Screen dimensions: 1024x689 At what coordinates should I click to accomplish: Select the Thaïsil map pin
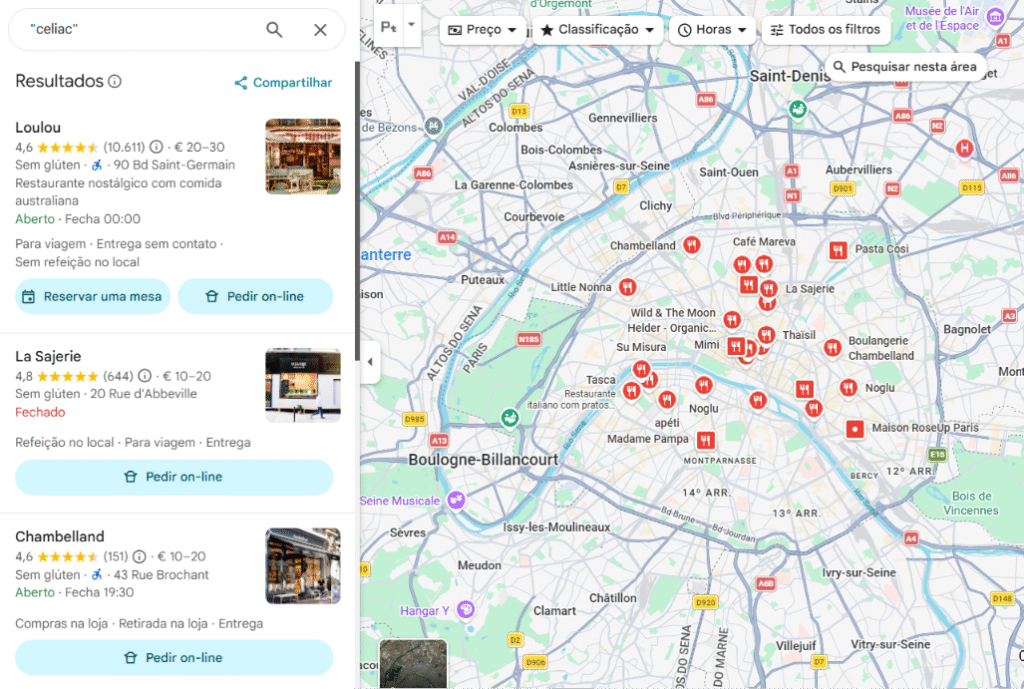coord(766,334)
